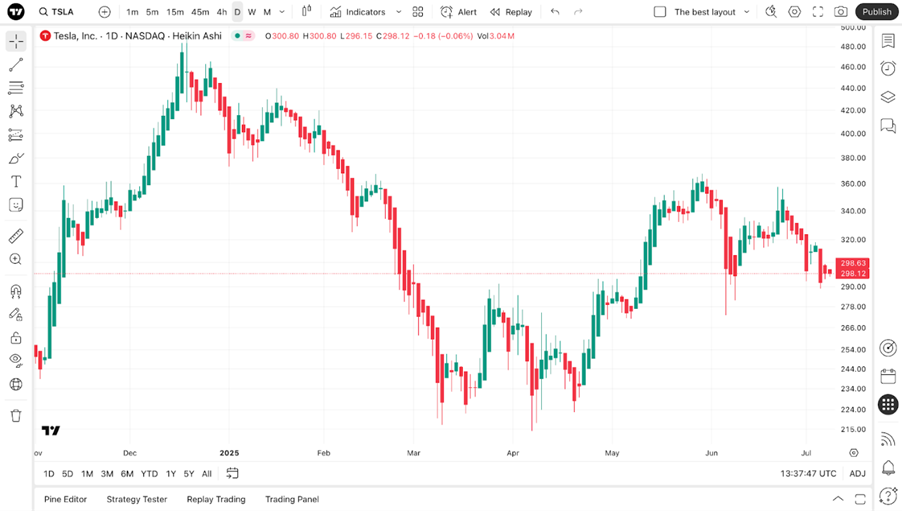902x511 pixels.
Task: Select the M monthly timeframe
Action: (x=267, y=12)
